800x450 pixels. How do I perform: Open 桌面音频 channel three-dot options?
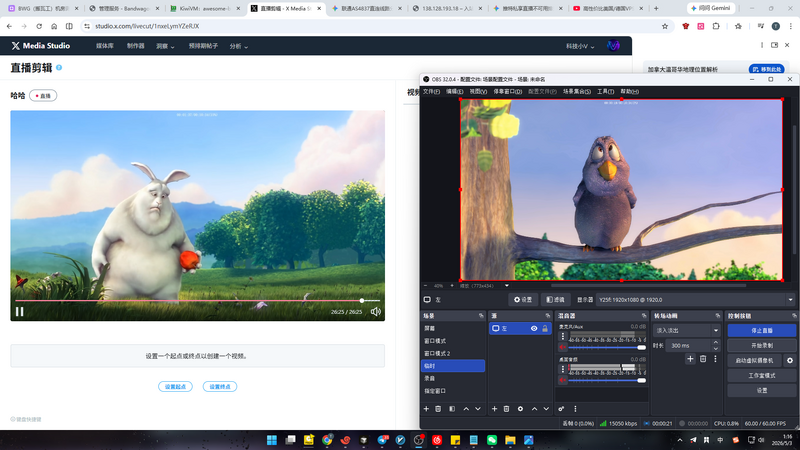(563, 369)
